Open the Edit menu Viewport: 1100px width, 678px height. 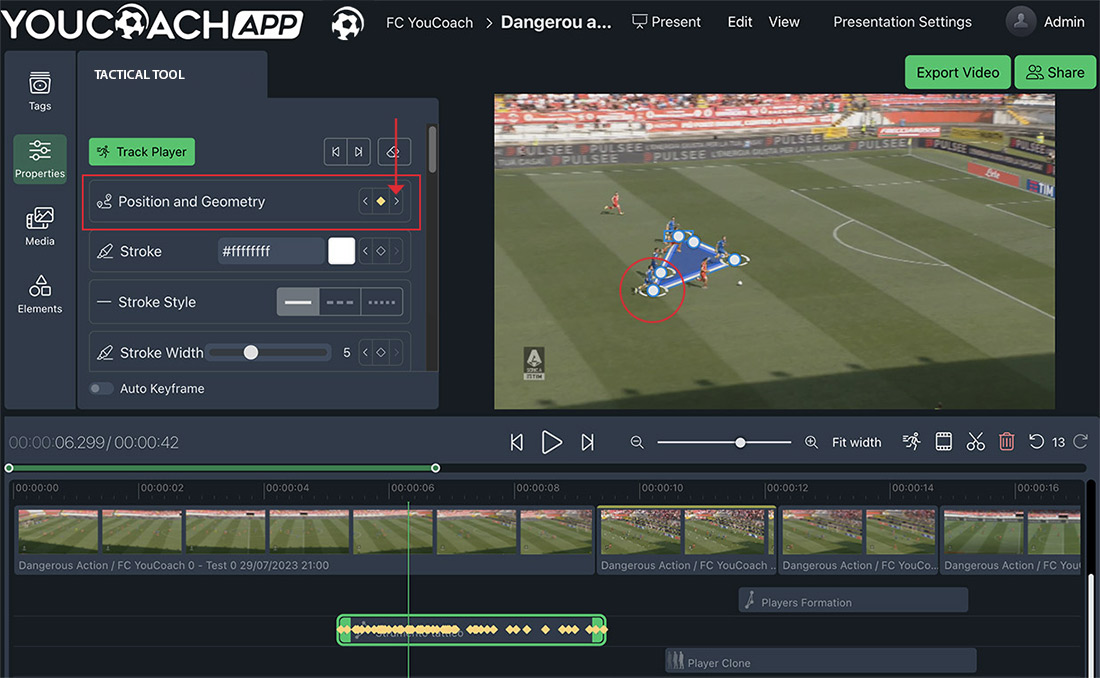click(739, 22)
